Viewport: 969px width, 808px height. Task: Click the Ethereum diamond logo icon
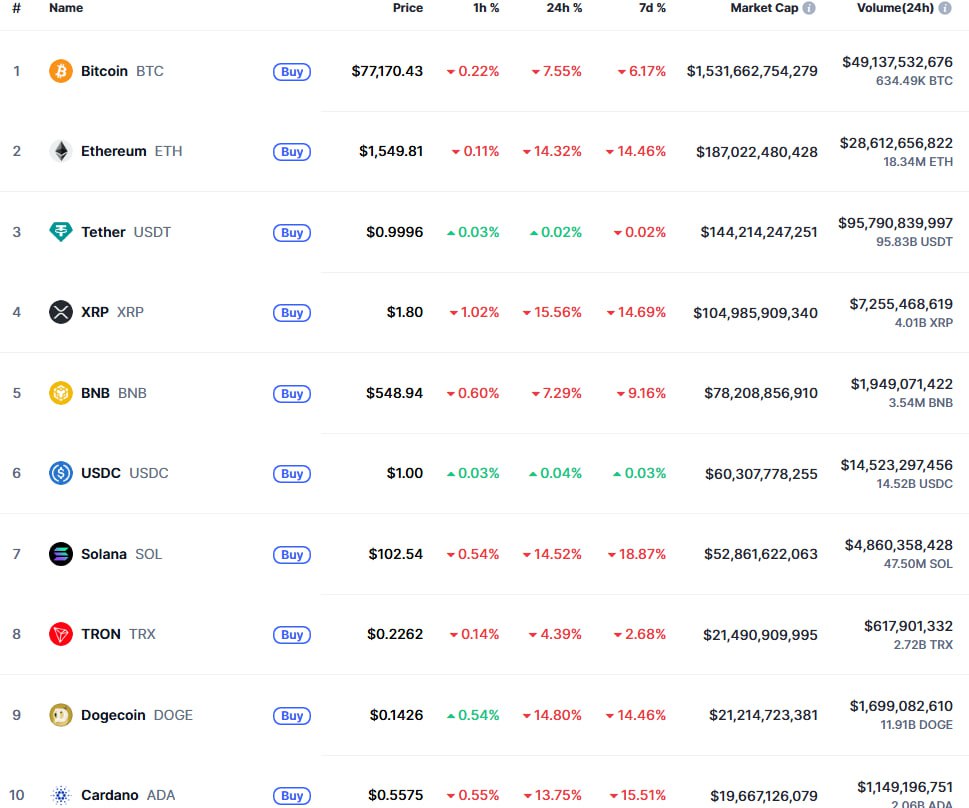61,151
